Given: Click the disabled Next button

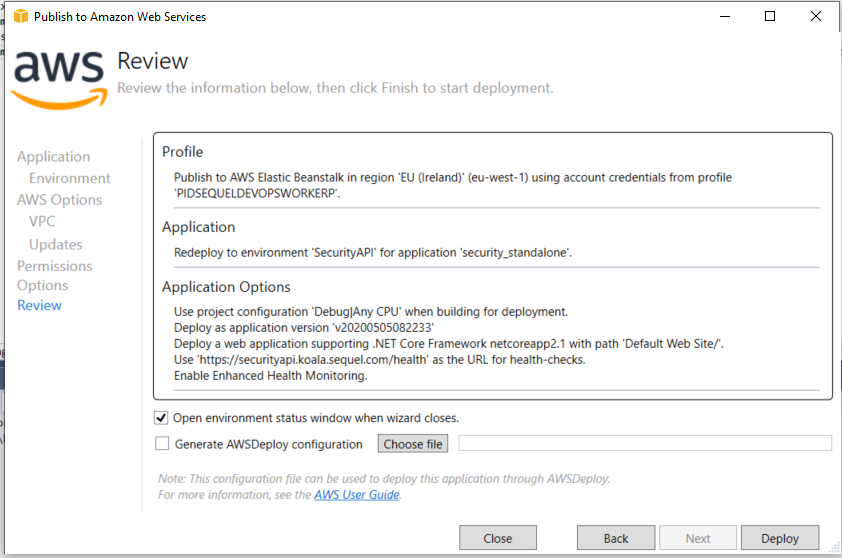Looking at the screenshot, I should (x=698, y=538).
